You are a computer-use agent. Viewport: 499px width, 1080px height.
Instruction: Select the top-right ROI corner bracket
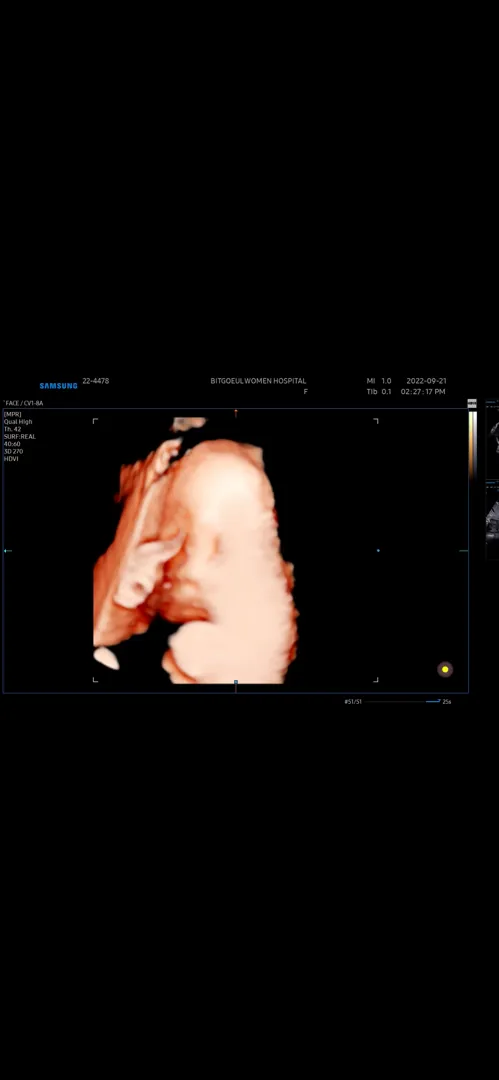point(376,420)
